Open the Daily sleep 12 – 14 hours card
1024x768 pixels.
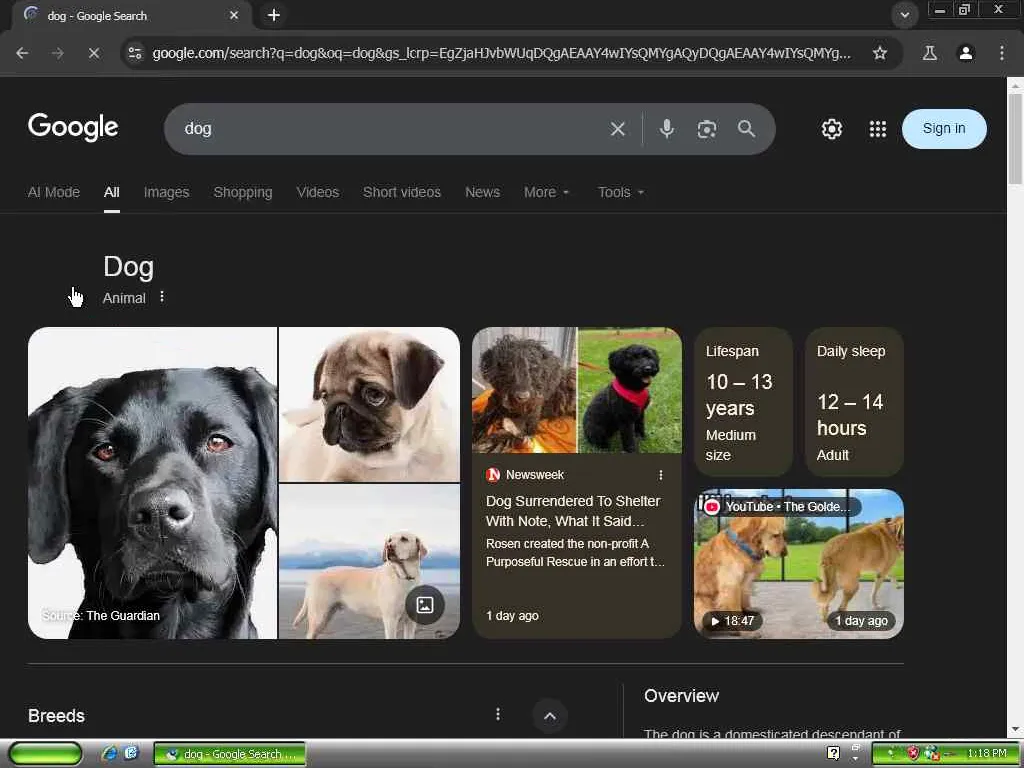(x=854, y=402)
